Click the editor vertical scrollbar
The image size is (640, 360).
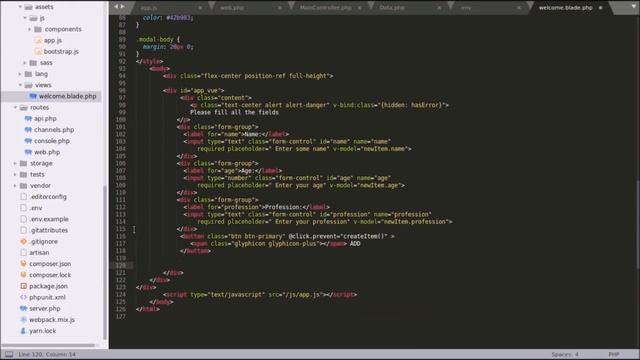tap(638, 224)
